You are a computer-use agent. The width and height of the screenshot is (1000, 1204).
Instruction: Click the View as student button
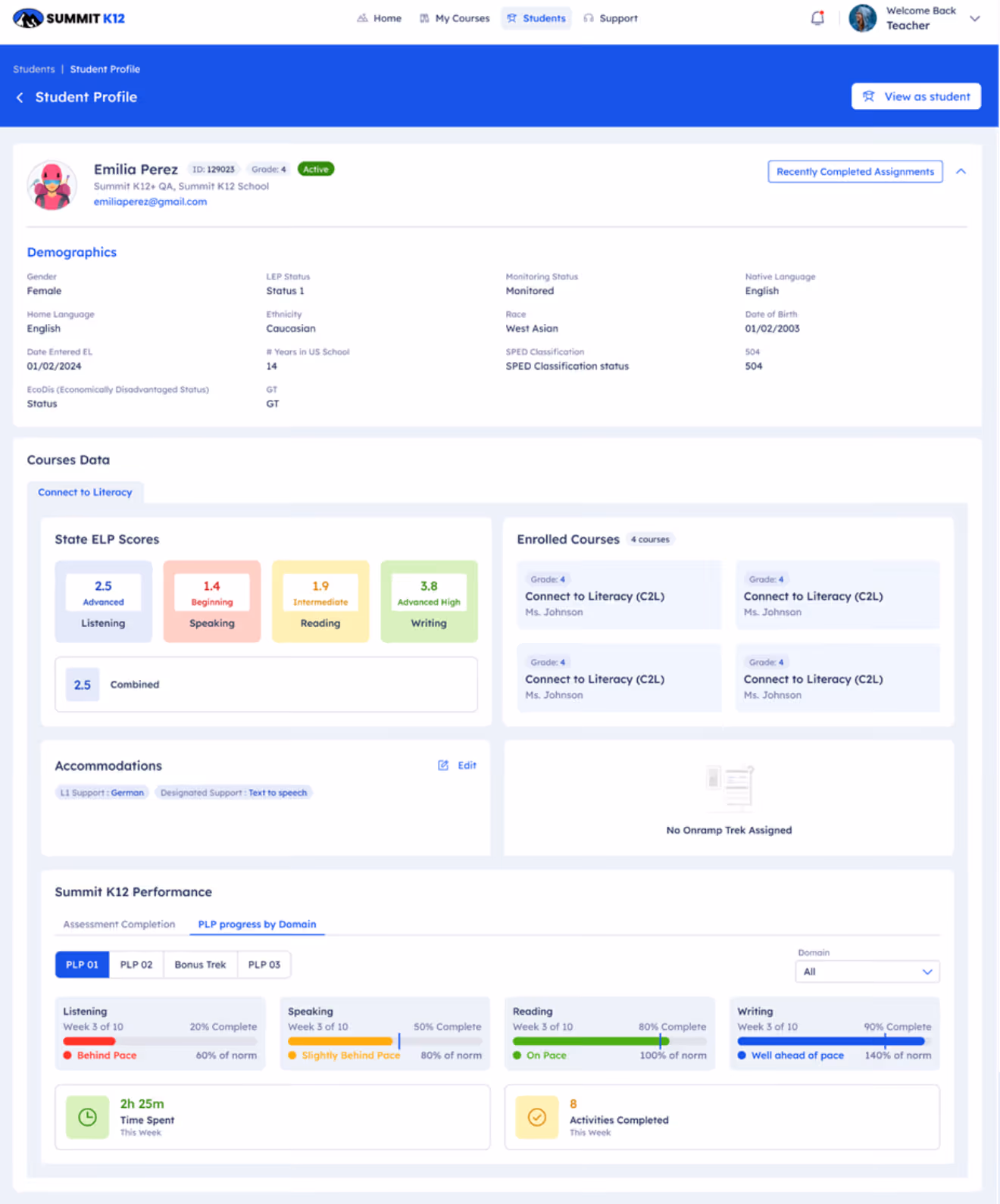[x=916, y=96]
